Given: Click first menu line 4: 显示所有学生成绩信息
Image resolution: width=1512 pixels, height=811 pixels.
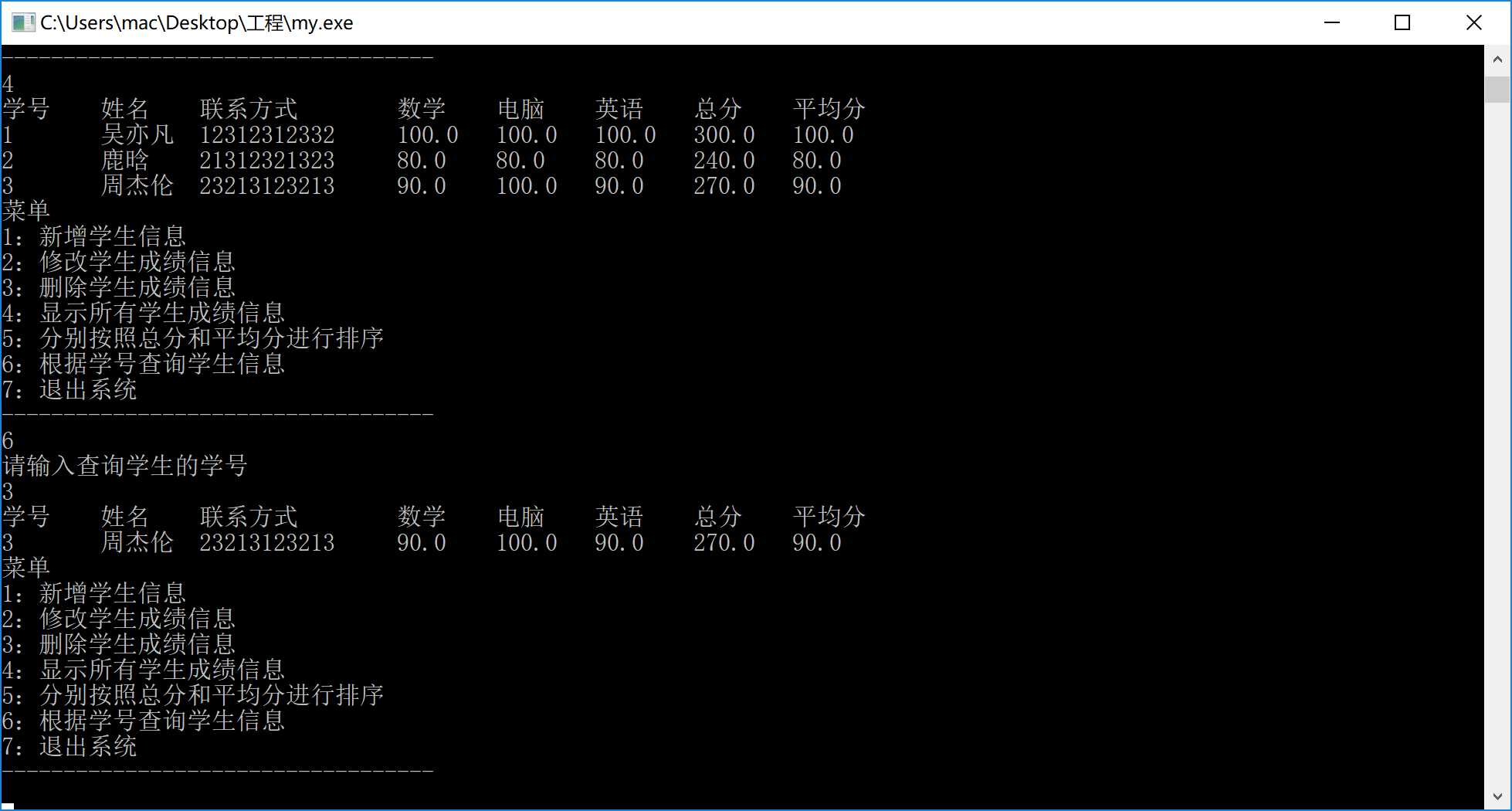Looking at the screenshot, I should [144, 313].
